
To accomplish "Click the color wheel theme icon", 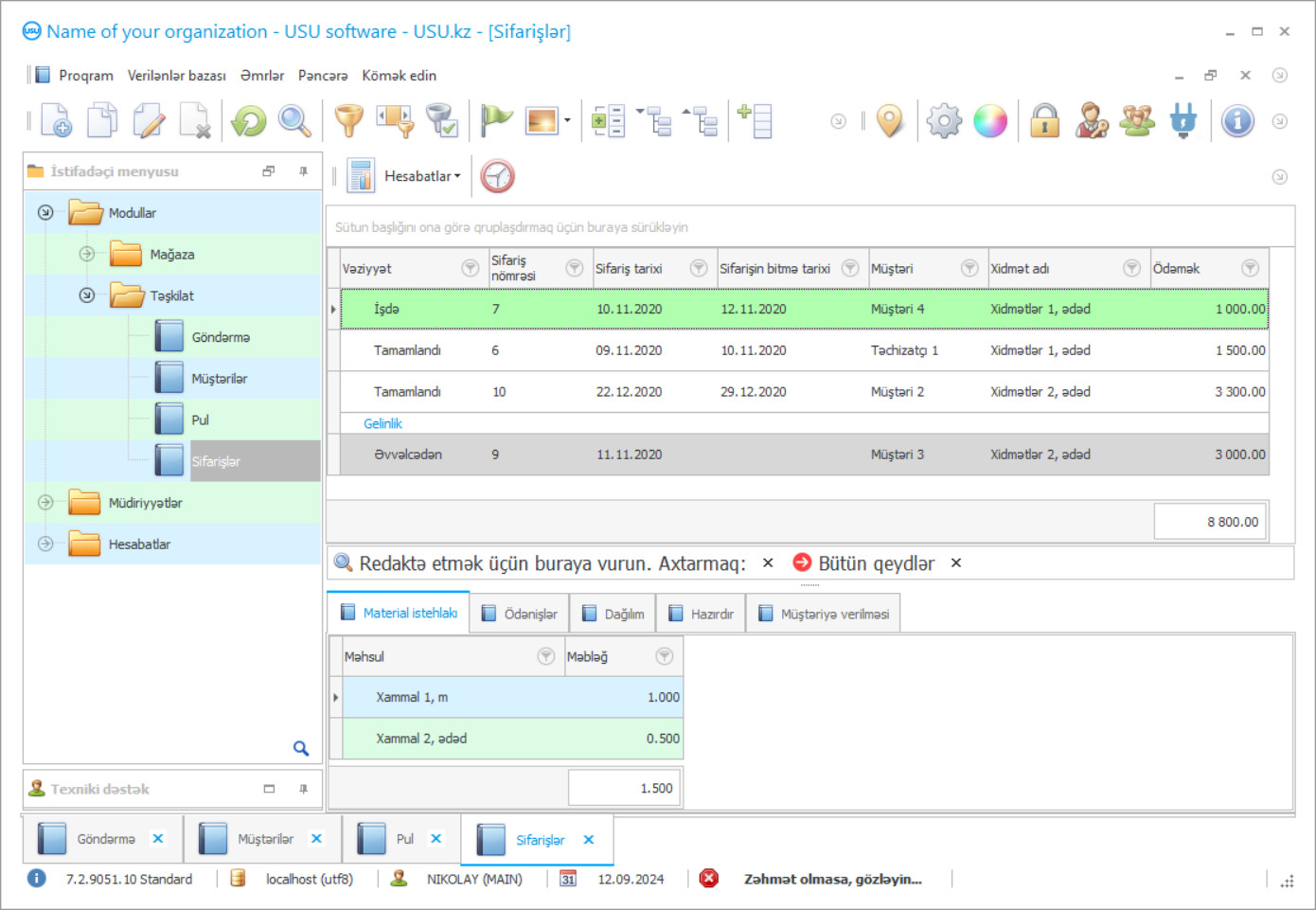I will [x=990, y=121].
